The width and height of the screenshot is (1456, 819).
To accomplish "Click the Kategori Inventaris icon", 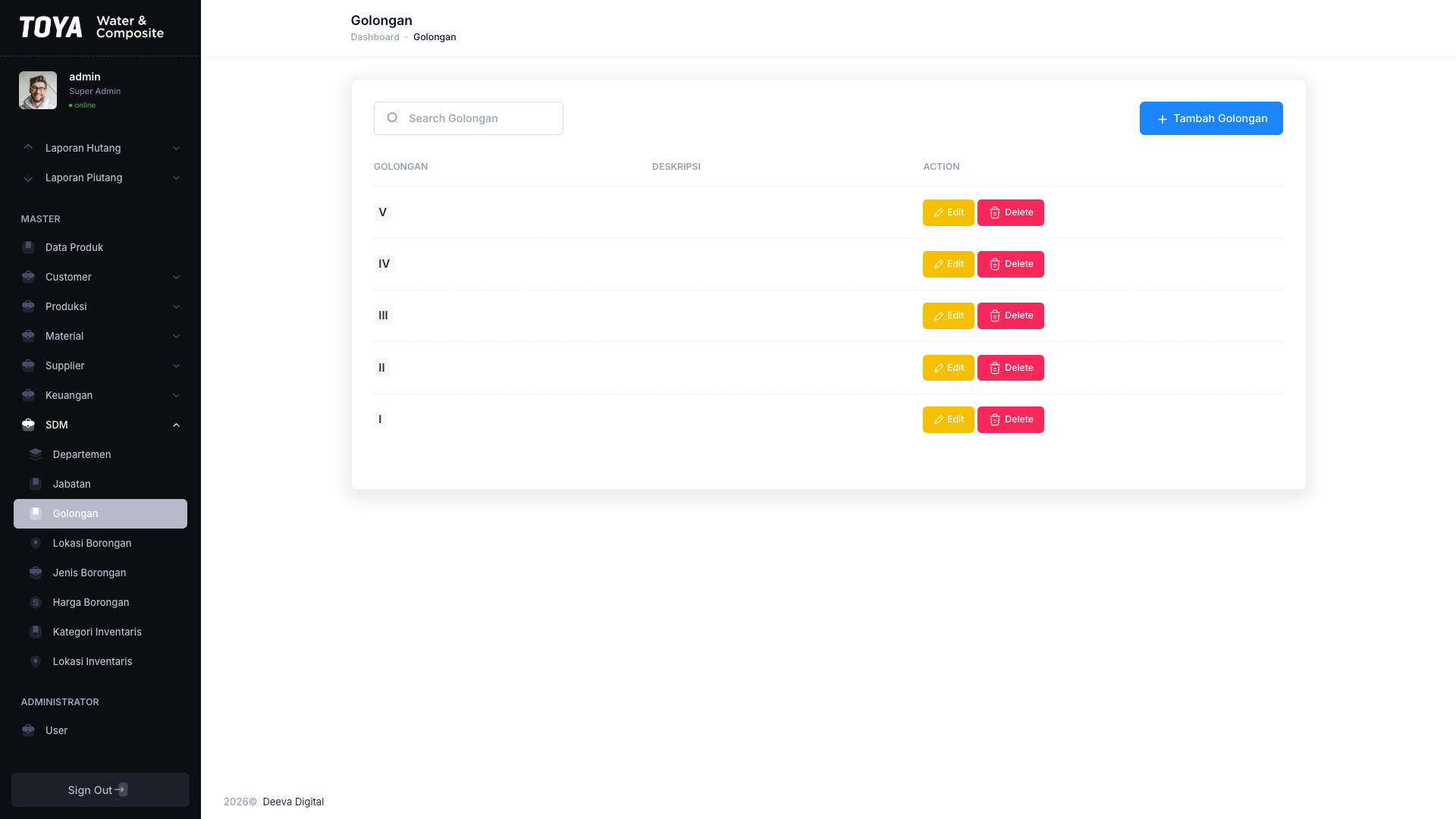I will point(36,632).
